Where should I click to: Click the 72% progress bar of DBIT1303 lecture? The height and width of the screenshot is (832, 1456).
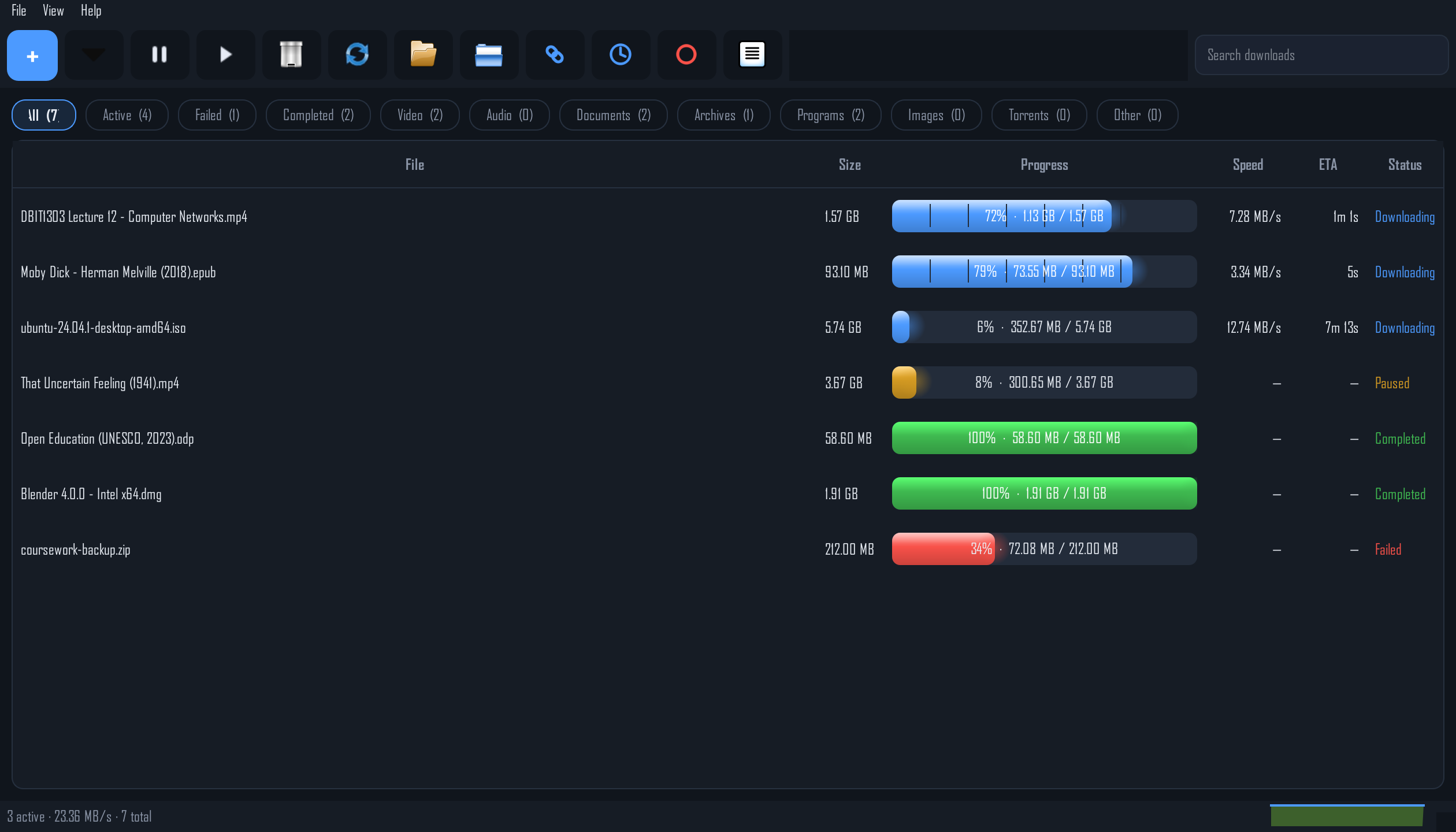(1045, 216)
